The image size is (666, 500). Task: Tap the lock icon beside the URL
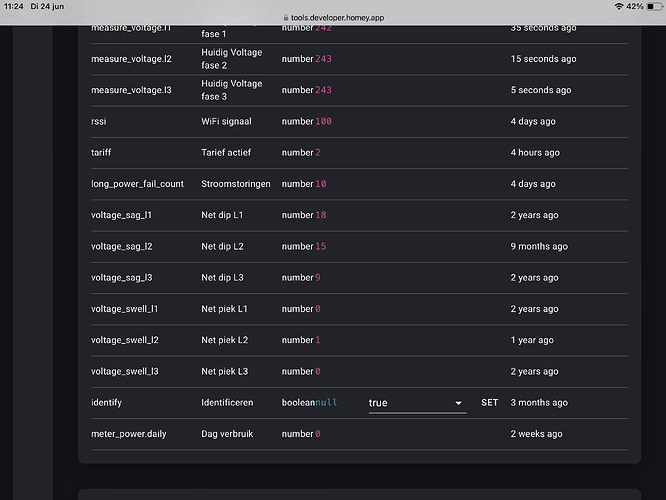point(285,18)
